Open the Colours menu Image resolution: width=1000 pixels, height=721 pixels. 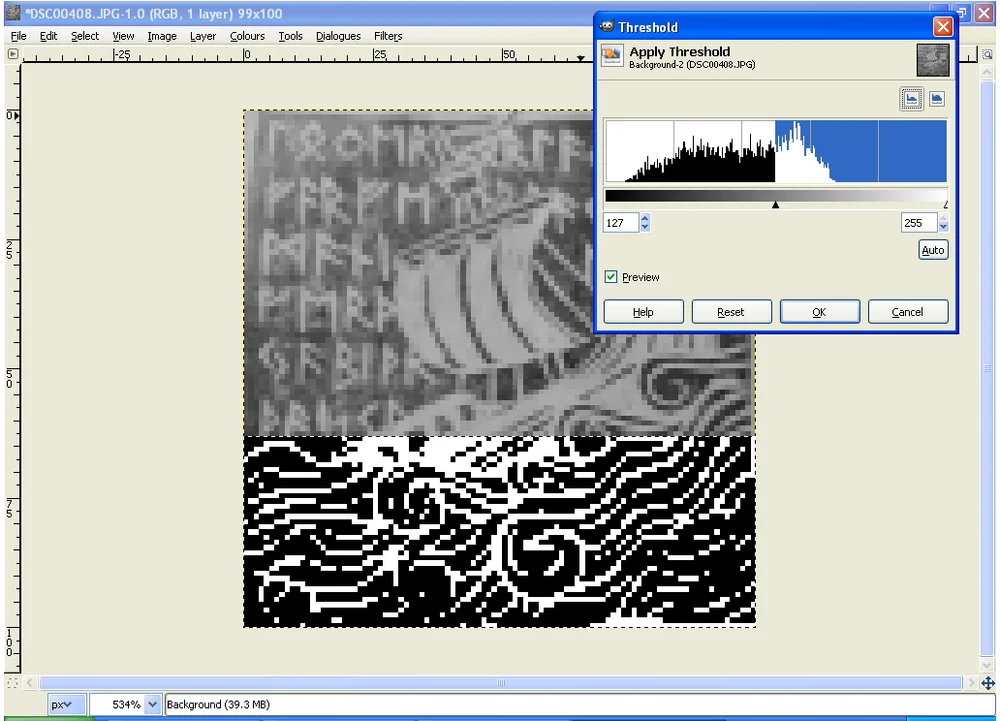[x=247, y=36]
